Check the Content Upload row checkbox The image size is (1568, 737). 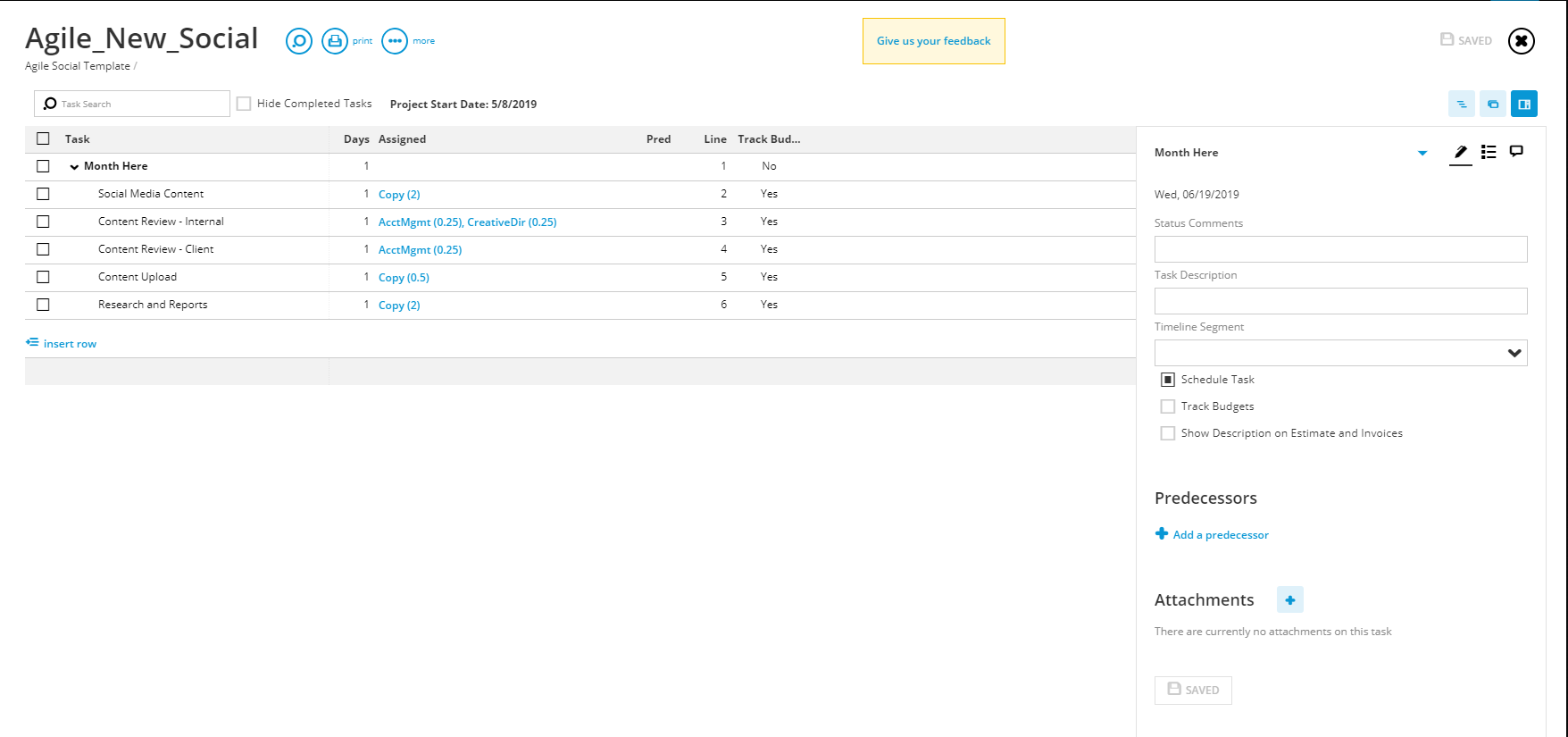pyautogui.click(x=43, y=277)
